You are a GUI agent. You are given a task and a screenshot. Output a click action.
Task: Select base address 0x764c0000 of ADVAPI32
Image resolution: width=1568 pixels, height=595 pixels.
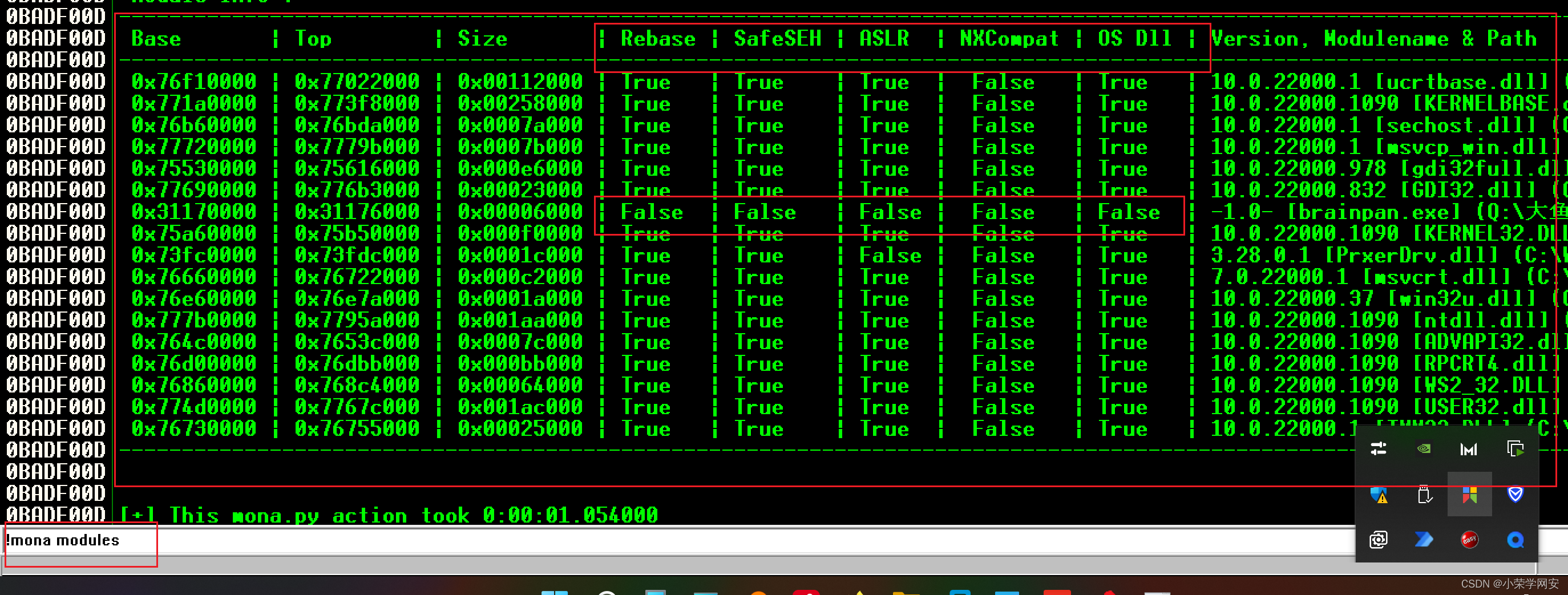pyautogui.click(x=193, y=342)
